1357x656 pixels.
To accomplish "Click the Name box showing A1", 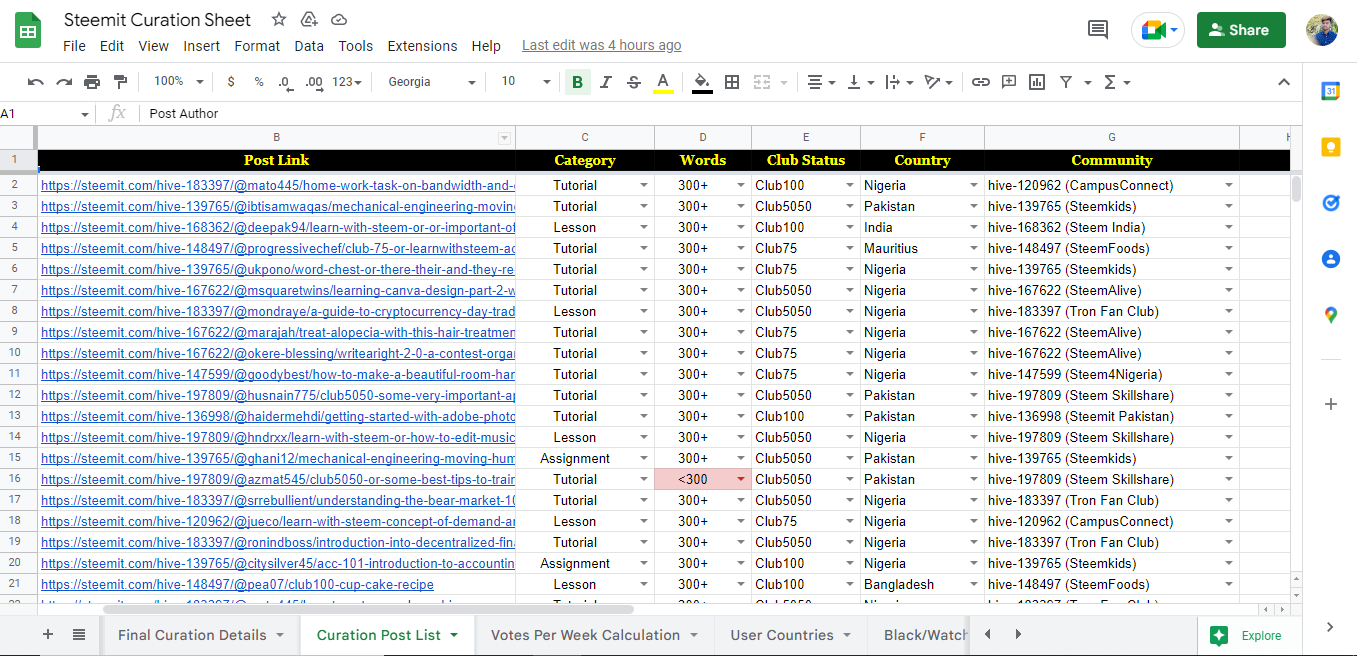I will (x=47, y=114).
